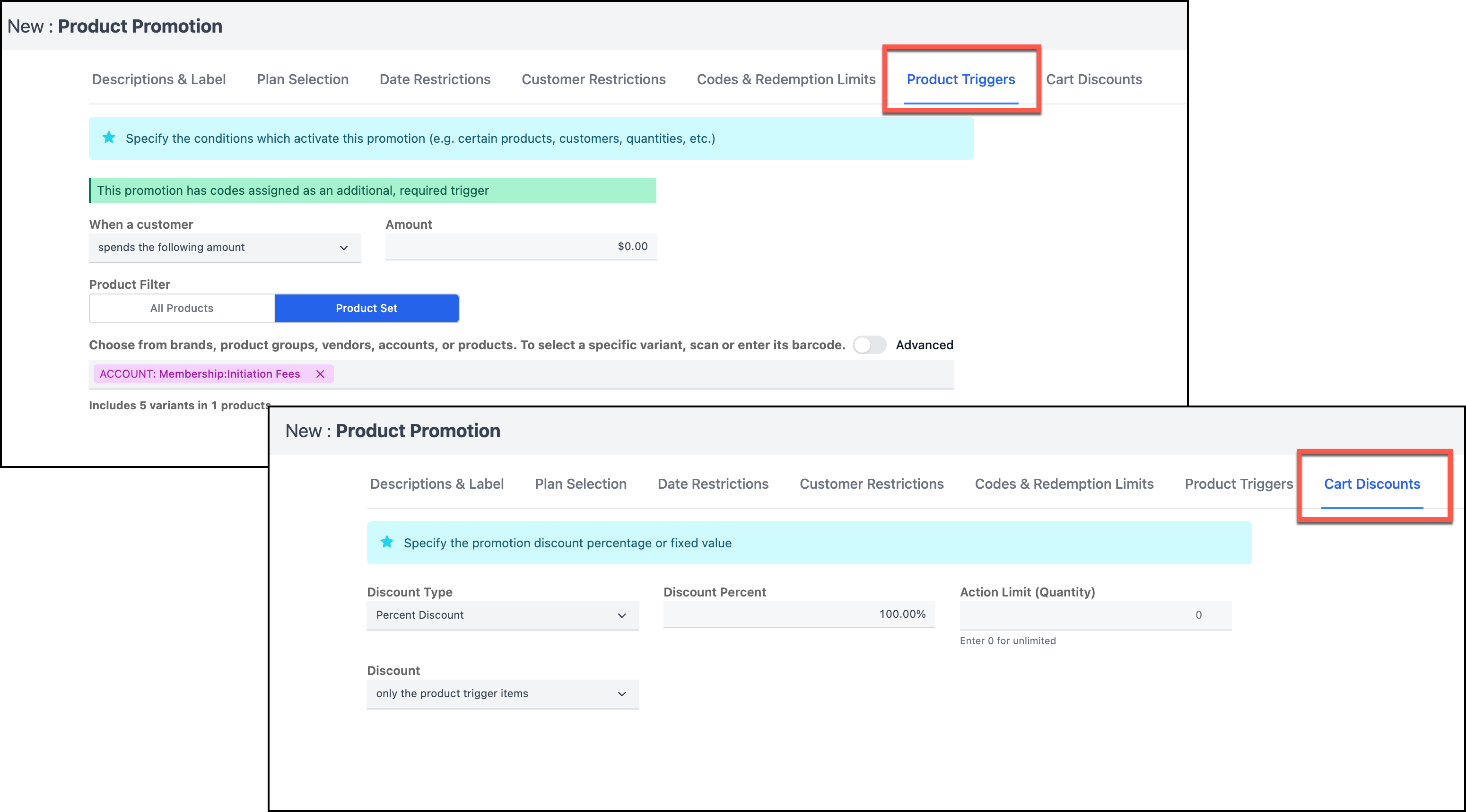The image size is (1466, 812).
Task: Remove the Membership:Initiation Fees account tag
Action: tap(320, 373)
